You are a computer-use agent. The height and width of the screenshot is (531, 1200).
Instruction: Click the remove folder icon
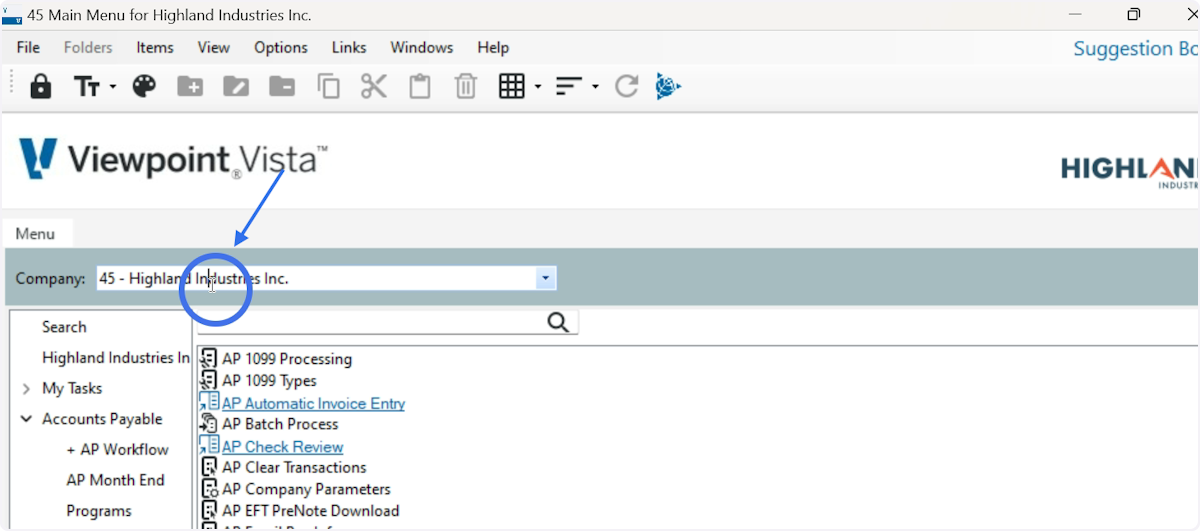coord(282,87)
